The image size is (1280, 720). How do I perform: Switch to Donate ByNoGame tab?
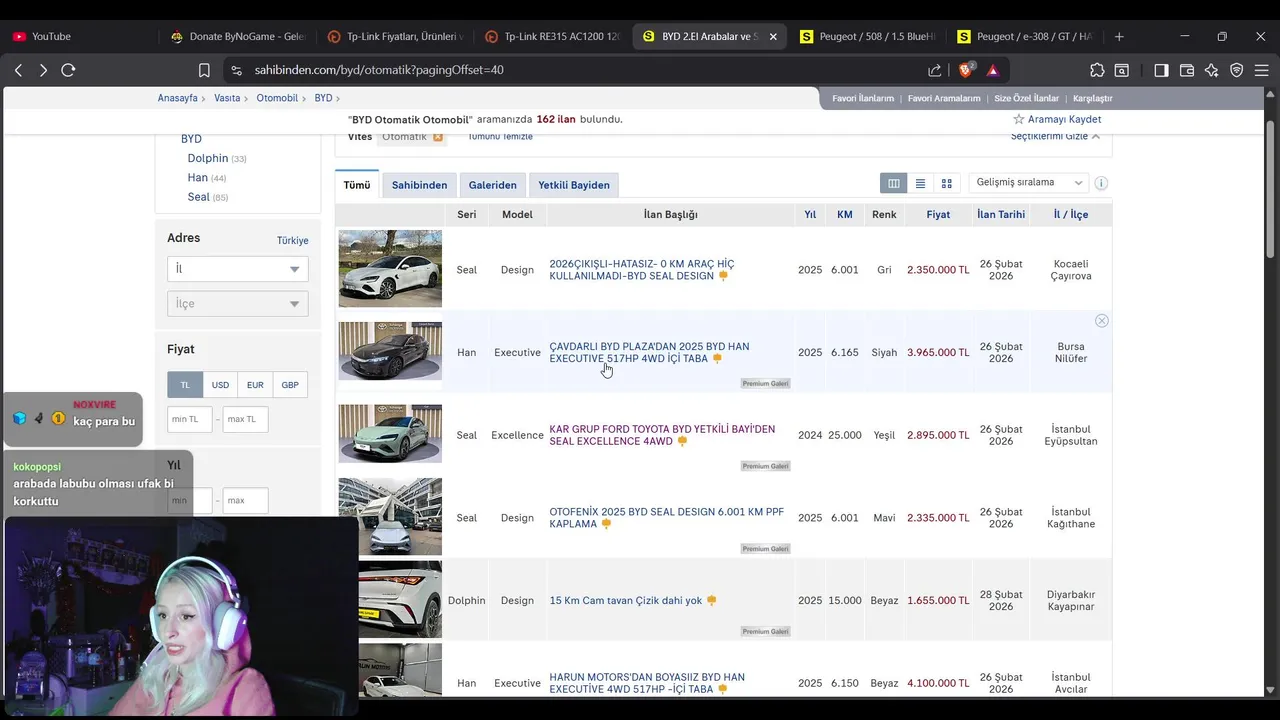[x=238, y=36]
